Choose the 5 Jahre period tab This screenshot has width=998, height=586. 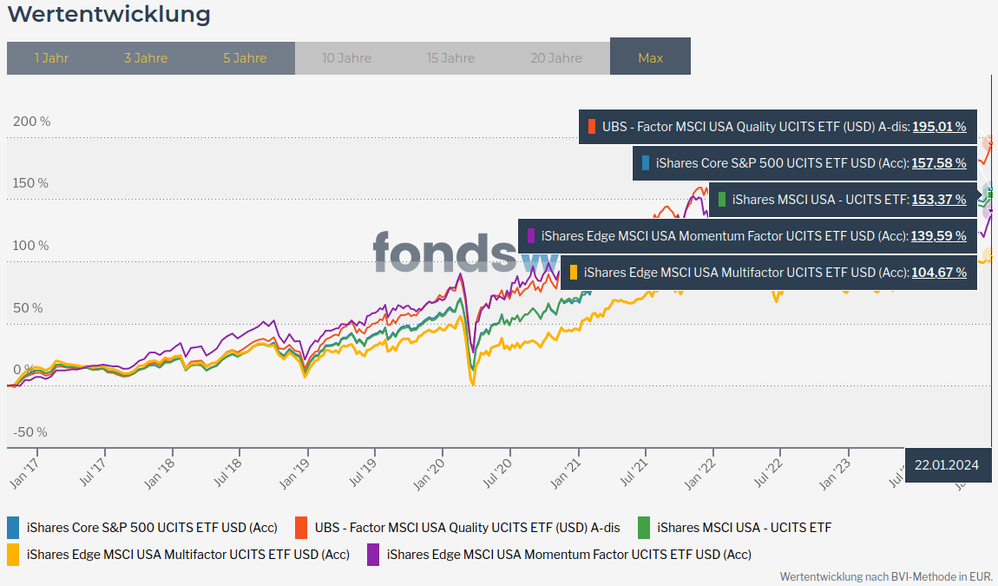[245, 58]
